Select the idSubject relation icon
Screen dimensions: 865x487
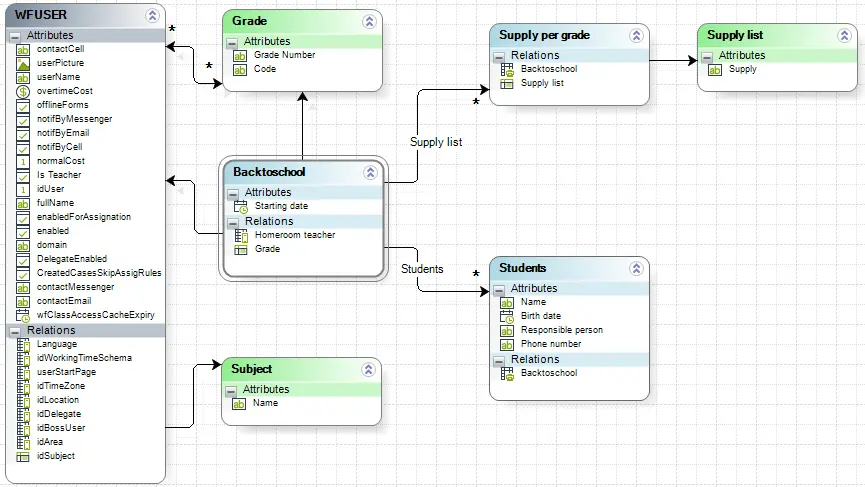pos(23,457)
